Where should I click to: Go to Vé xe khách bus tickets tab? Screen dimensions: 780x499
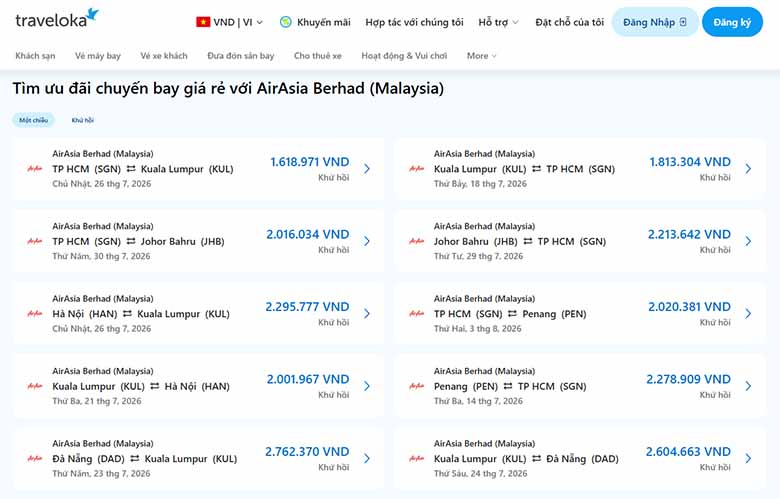click(164, 56)
